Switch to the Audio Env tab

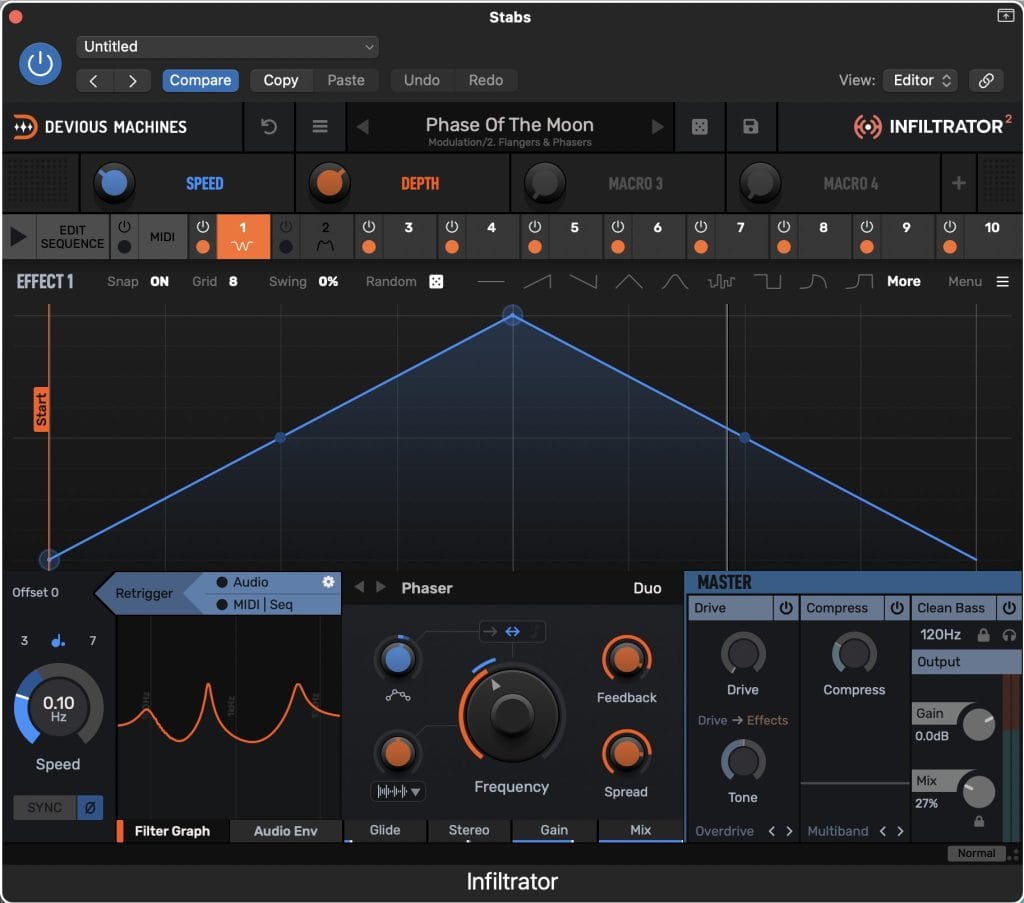[x=285, y=831]
